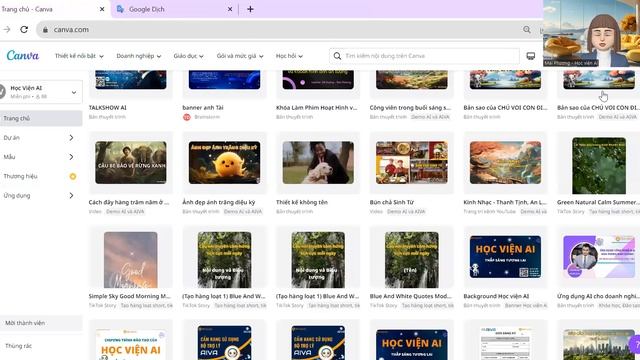
Task: Open Công viên trong buổi sáng design title
Action: pos(410,108)
